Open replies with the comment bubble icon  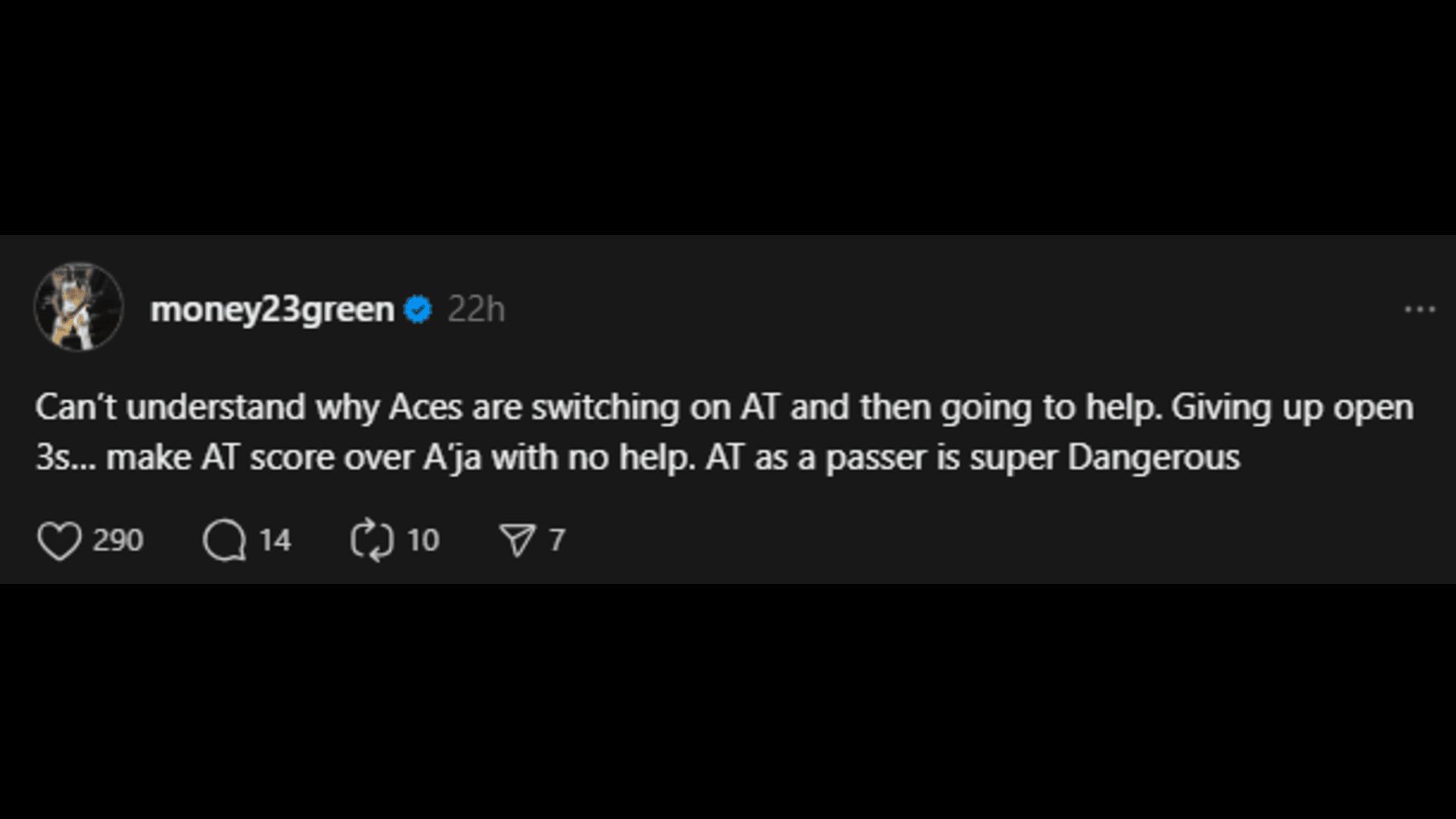pyautogui.click(x=224, y=541)
